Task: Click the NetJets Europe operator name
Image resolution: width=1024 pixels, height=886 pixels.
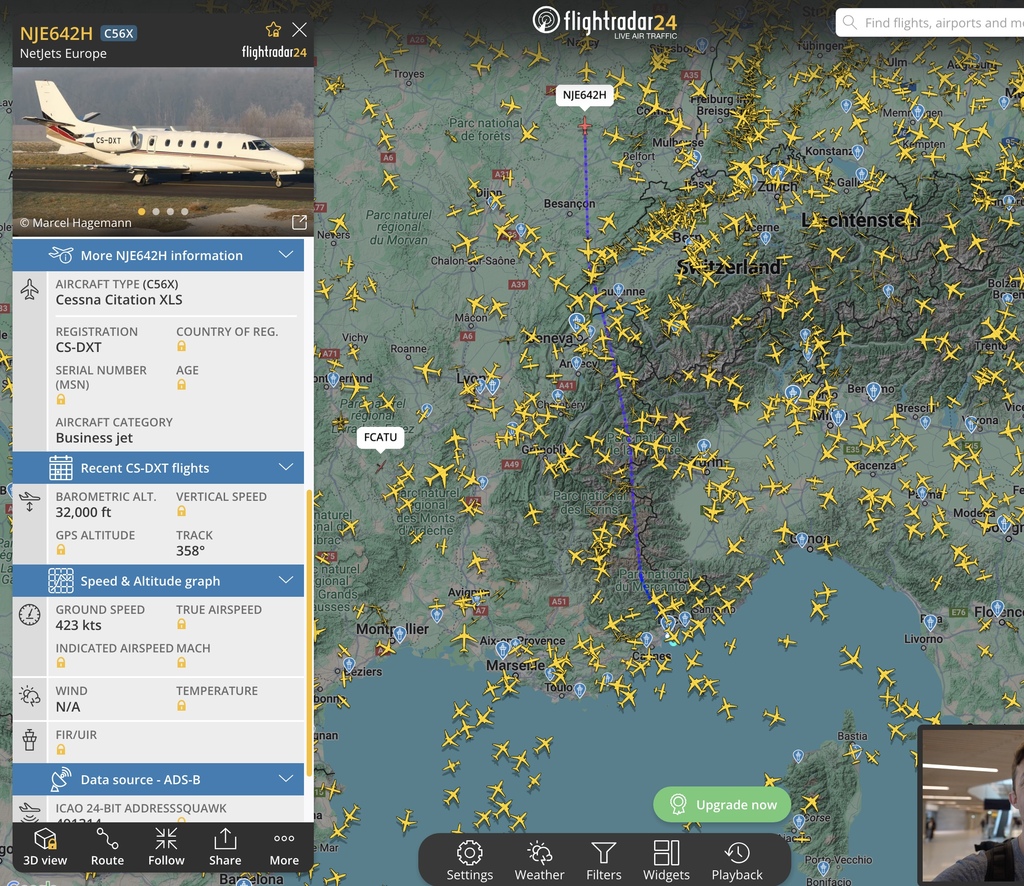Action: point(63,54)
